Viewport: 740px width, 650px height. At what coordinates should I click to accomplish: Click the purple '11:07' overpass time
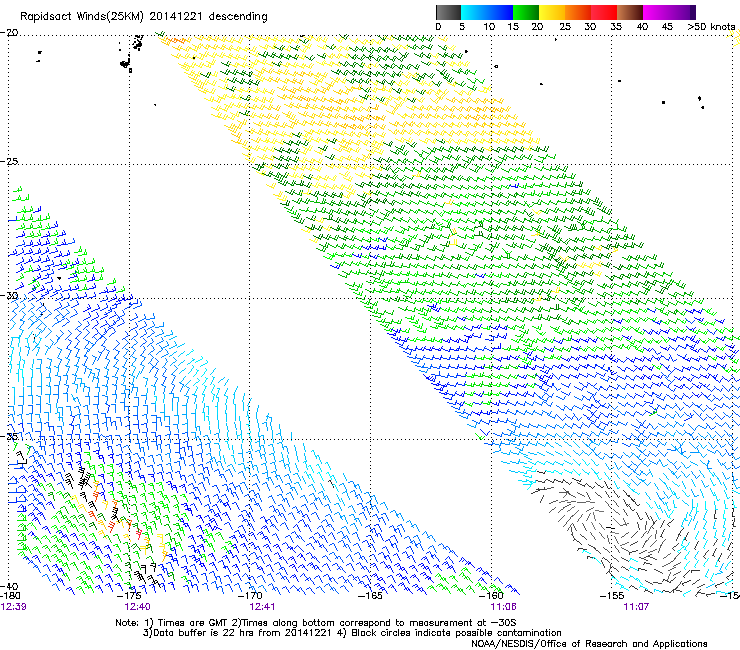[636, 607]
